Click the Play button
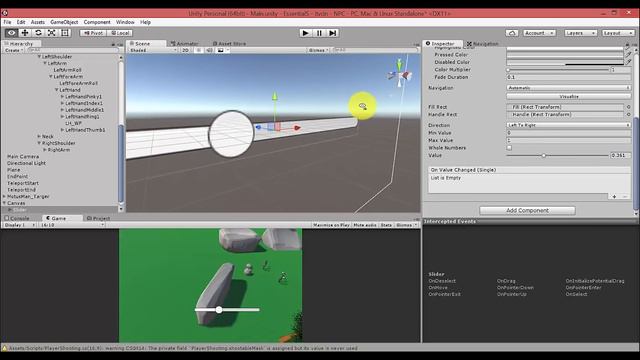The width and height of the screenshot is (640, 360). point(305,33)
